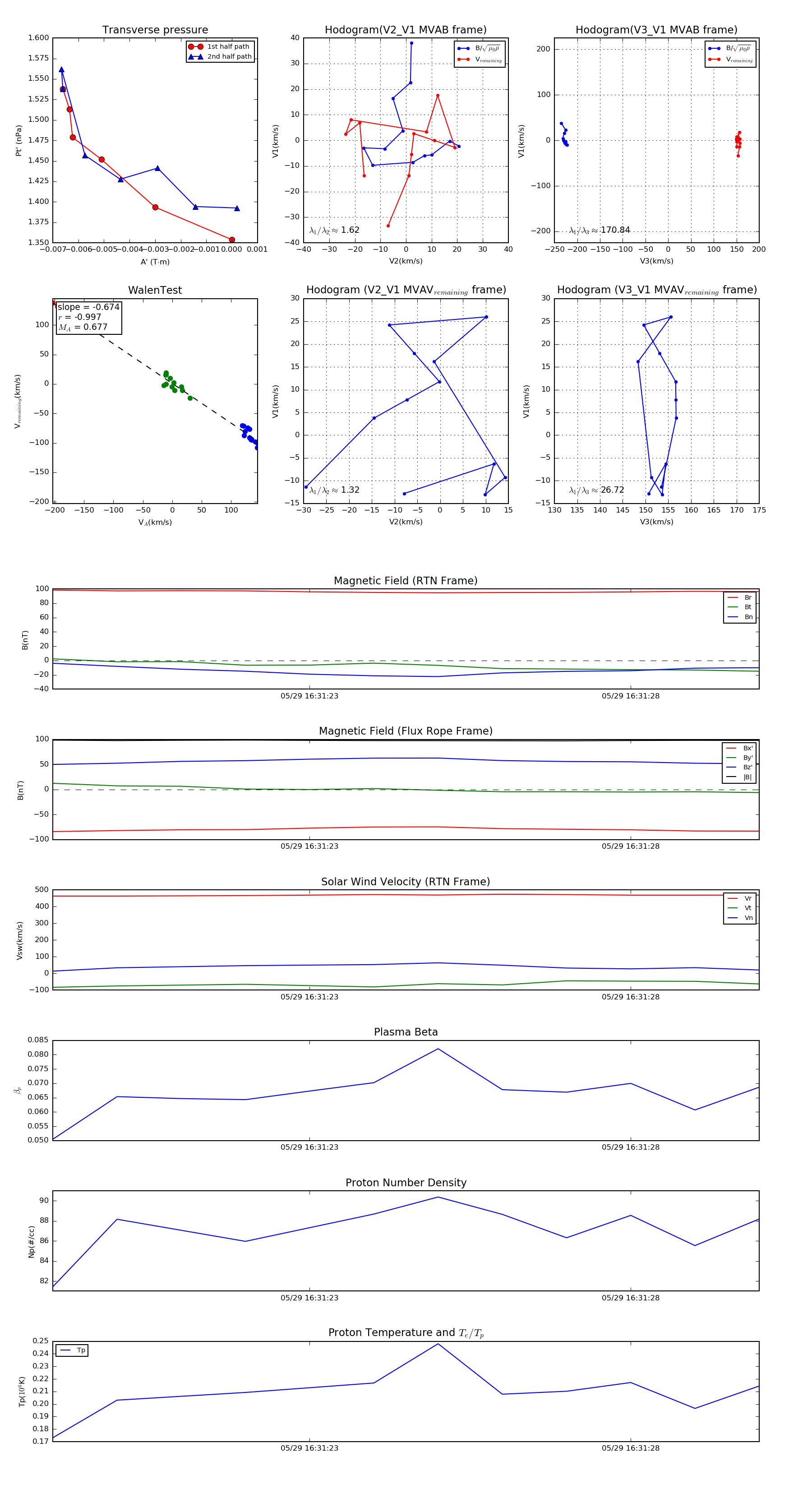The image size is (812, 1489).
Task: Click the 'Hodogram(V3_V1 MVAB frame)' title
Action: pos(656,30)
